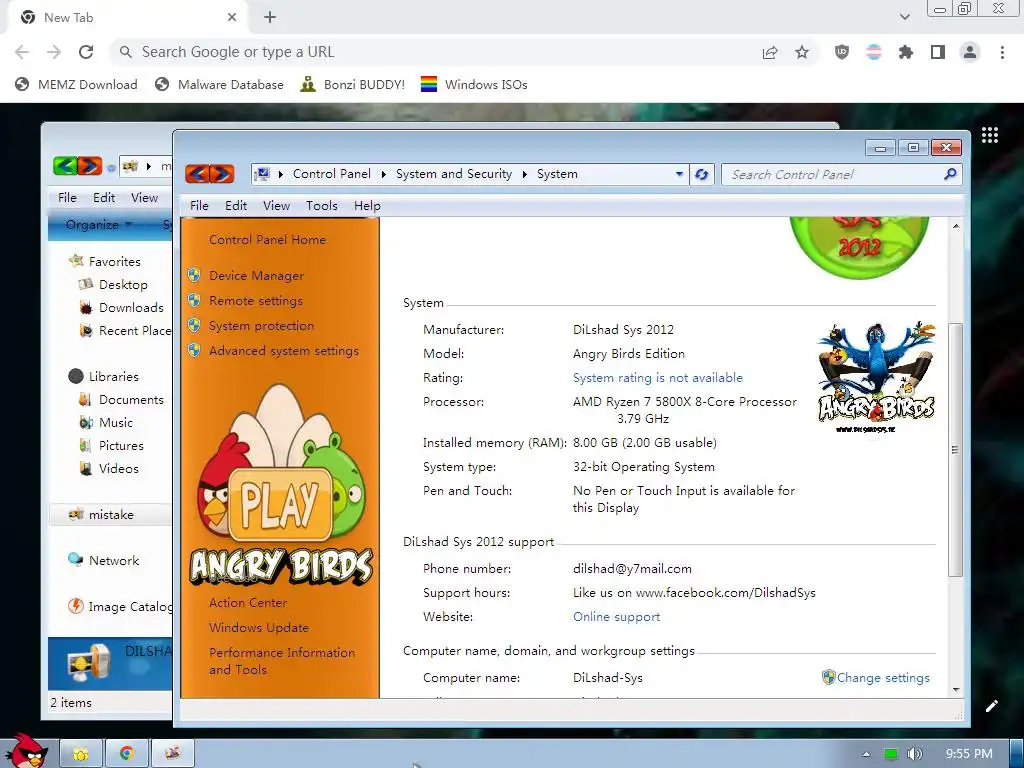The image size is (1024, 768).
Task: Bookmark this tab with the star icon
Action: 802,52
